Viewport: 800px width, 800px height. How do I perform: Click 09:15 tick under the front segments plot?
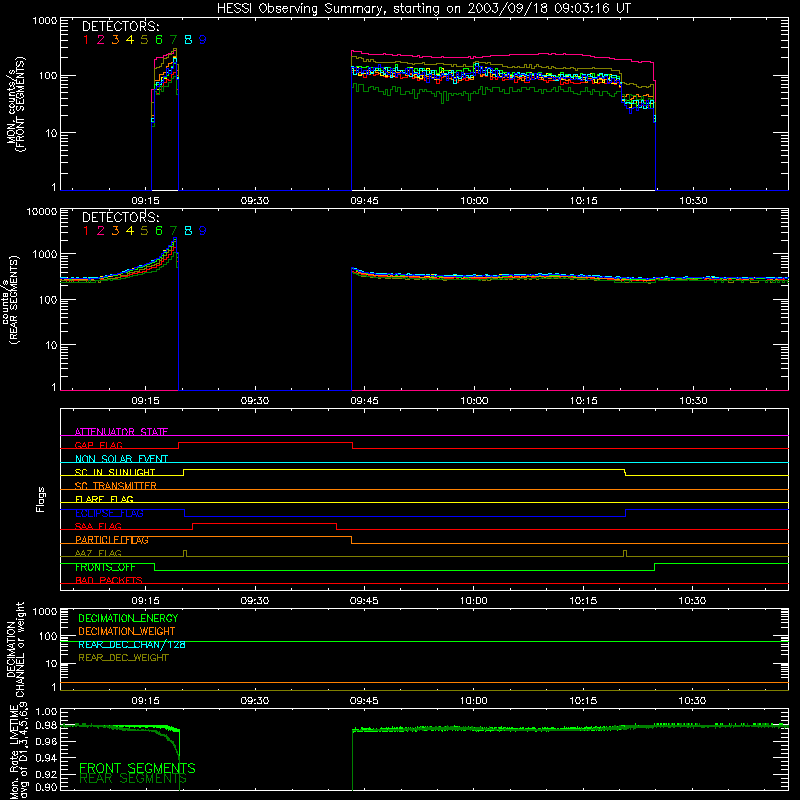[145, 201]
